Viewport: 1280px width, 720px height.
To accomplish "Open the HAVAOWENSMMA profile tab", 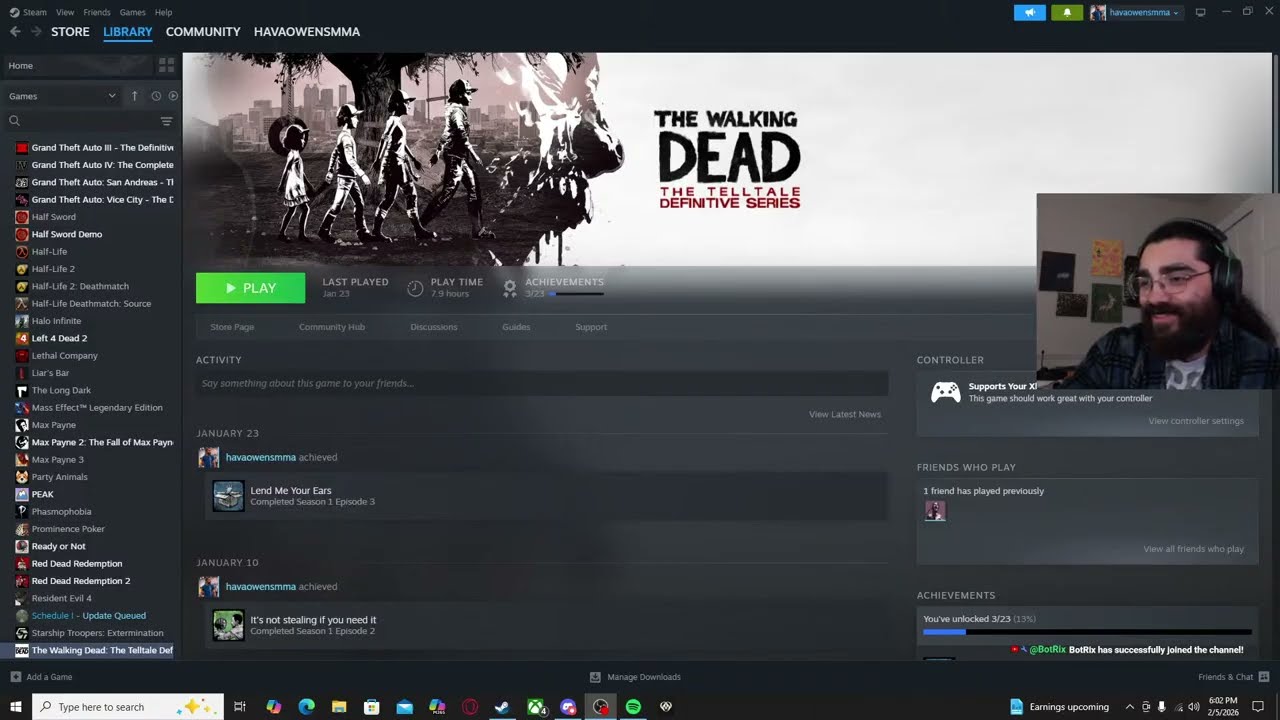I will (x=307, y=32).
